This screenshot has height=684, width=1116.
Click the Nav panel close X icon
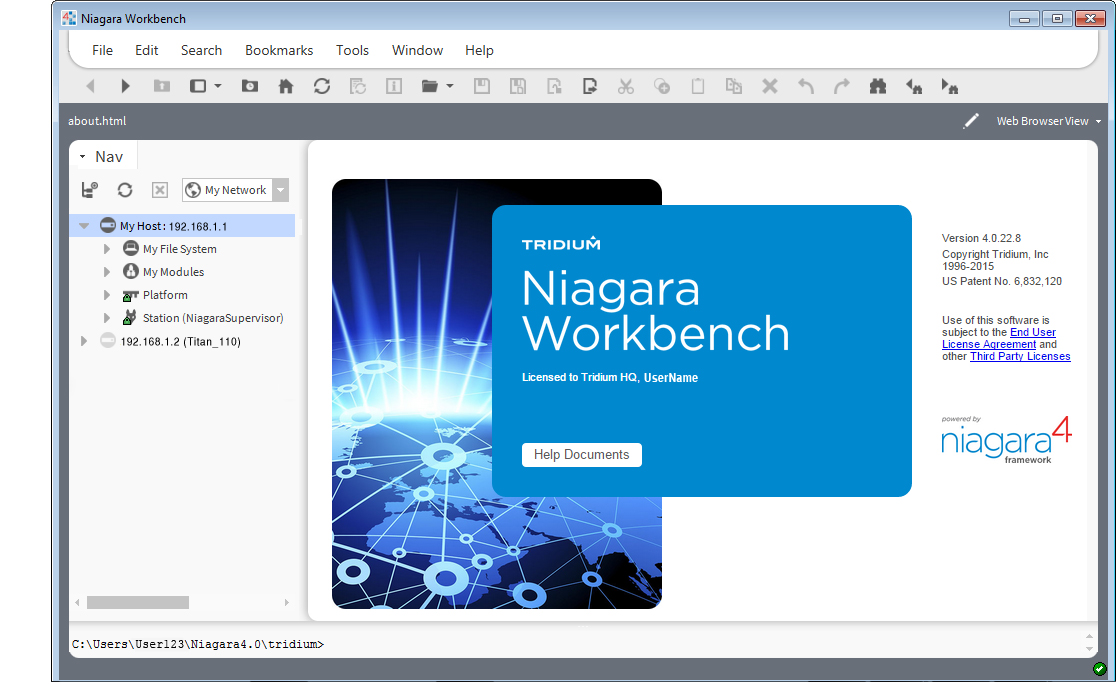160,189
